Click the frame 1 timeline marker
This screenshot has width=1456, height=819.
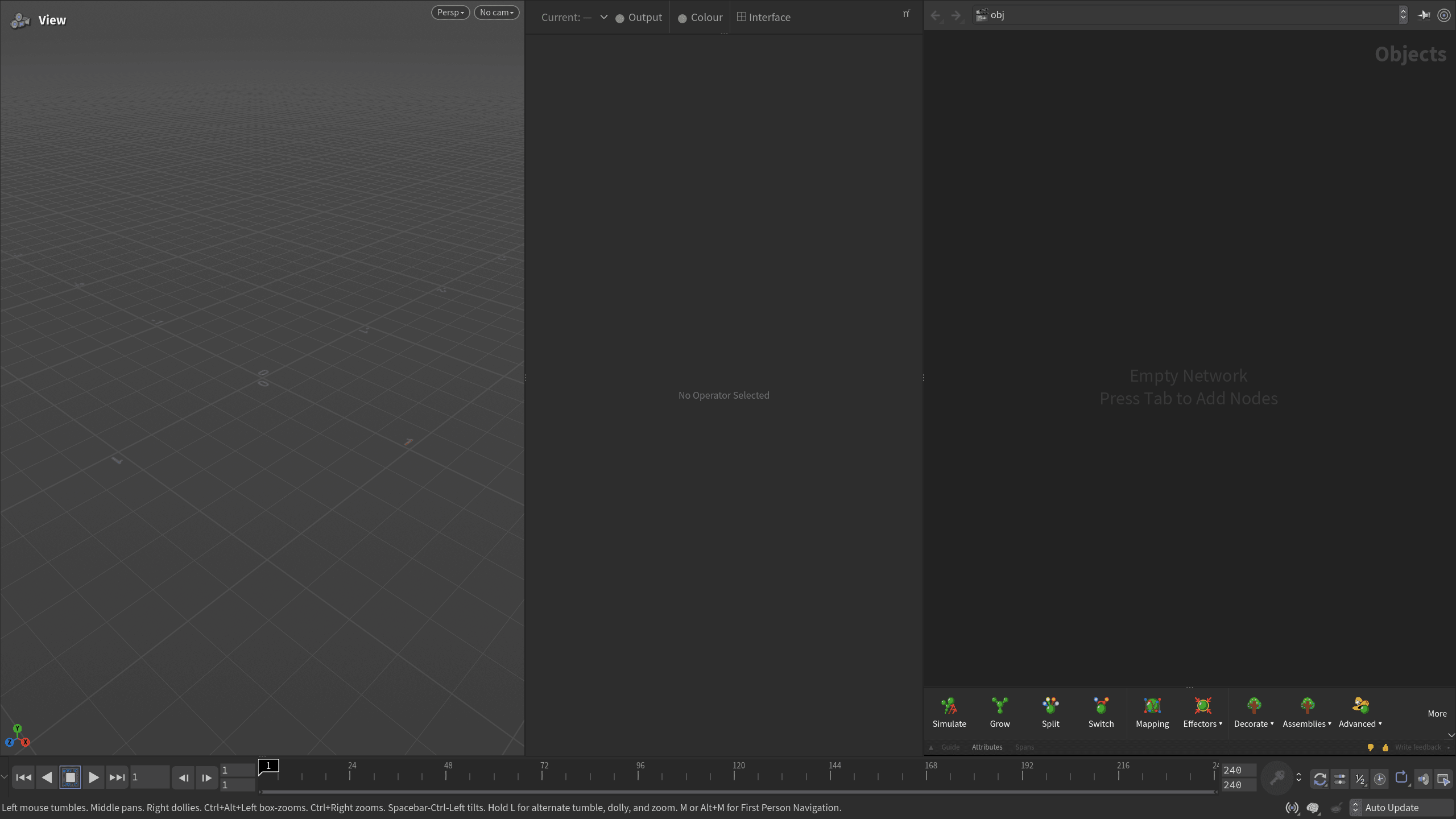tap(268, 766)
